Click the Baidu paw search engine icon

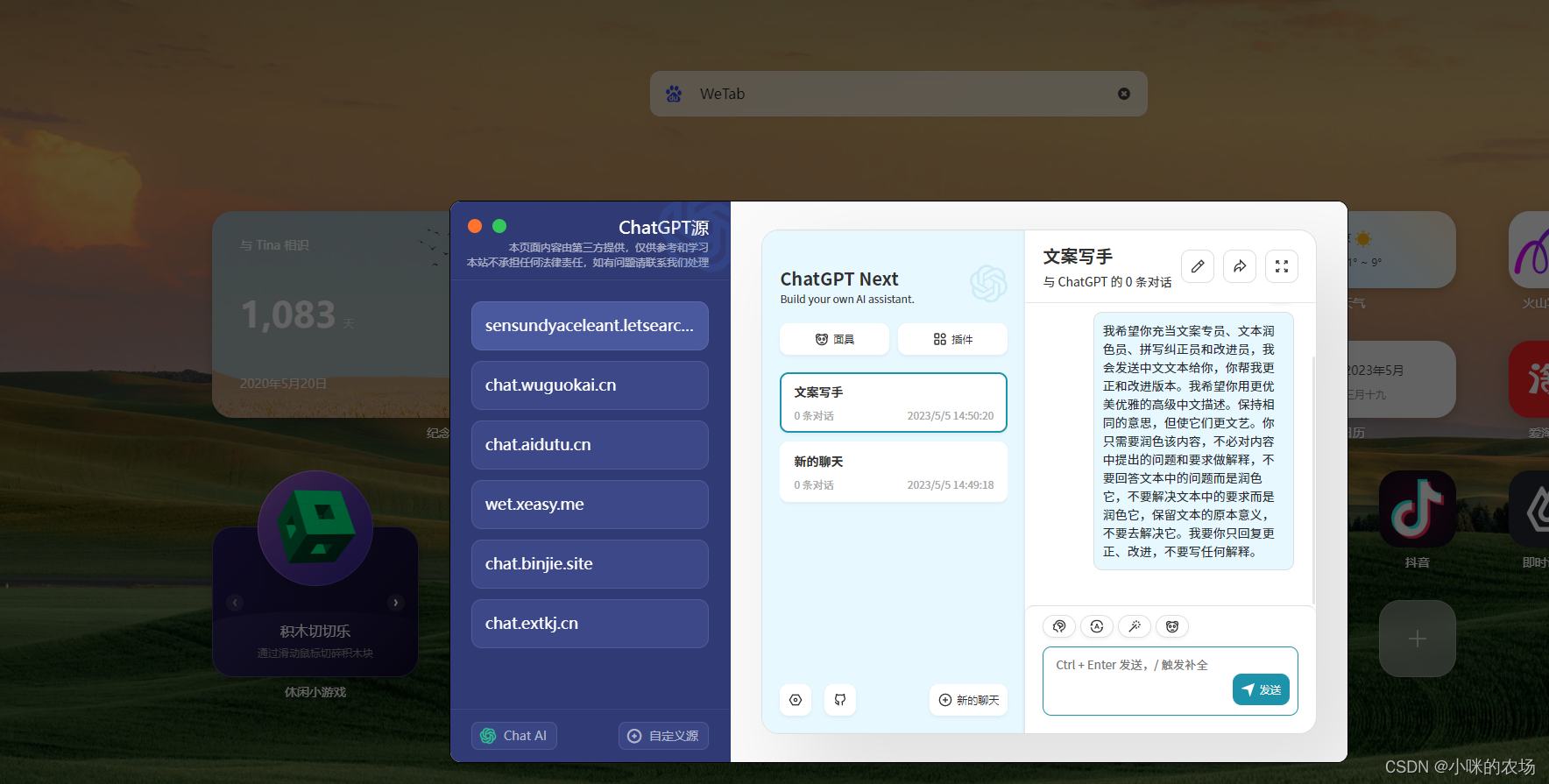tap(674, 94)
